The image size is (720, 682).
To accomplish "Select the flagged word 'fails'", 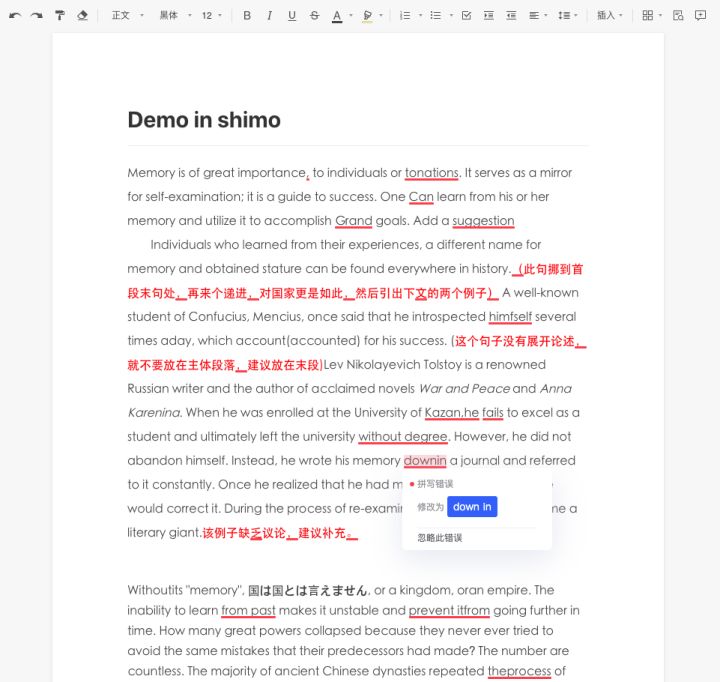I will tap(493, 412).
